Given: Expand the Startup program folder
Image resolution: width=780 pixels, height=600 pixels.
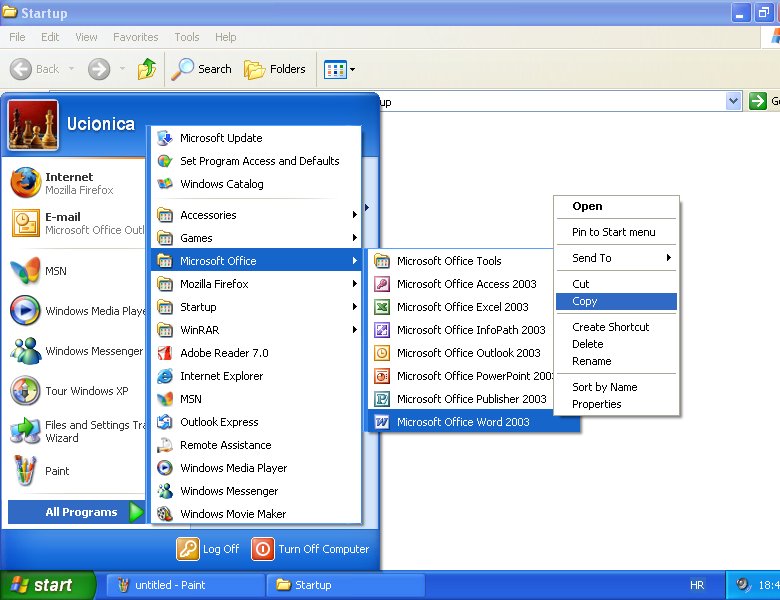Looking at the screenshot, I should 256,306.
